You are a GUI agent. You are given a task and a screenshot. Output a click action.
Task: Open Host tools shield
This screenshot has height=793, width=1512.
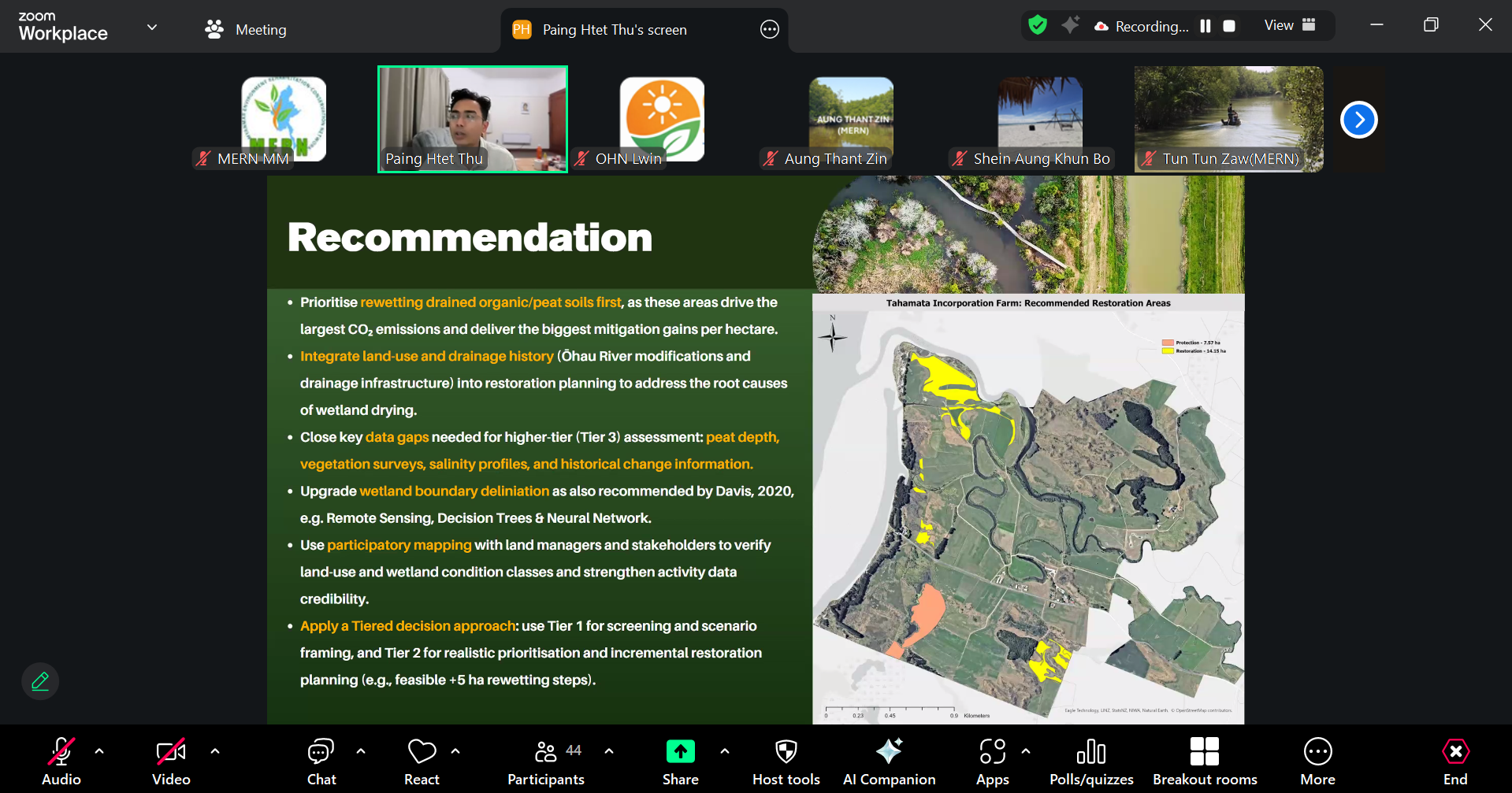tap(786, 762)
